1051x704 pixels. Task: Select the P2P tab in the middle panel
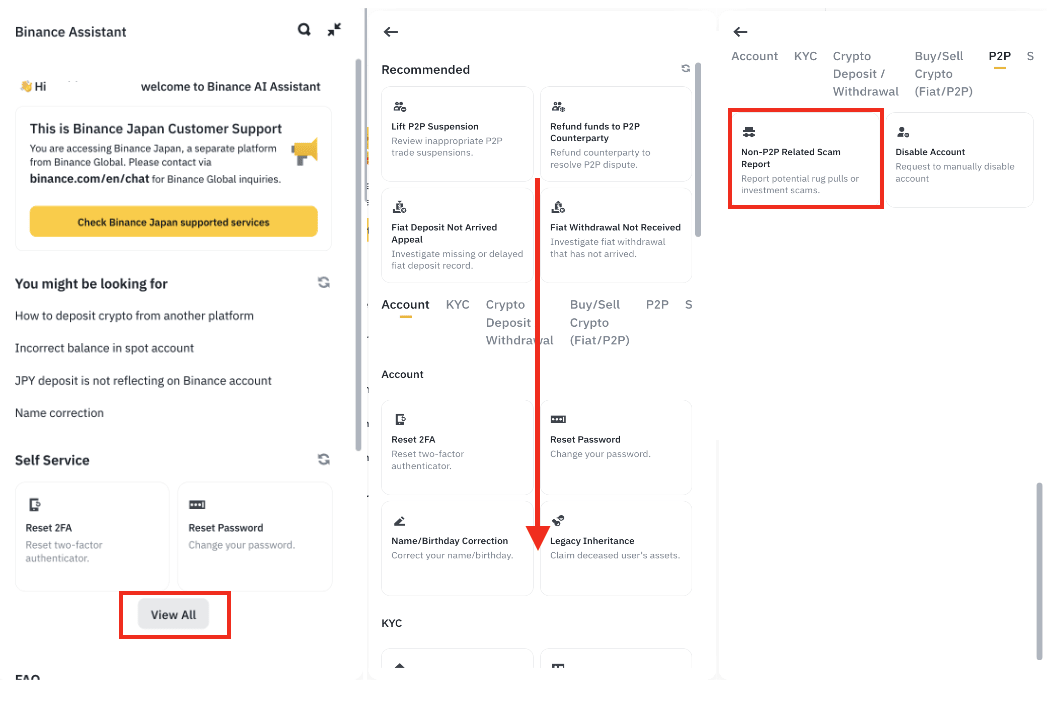[x=658, y=304]
